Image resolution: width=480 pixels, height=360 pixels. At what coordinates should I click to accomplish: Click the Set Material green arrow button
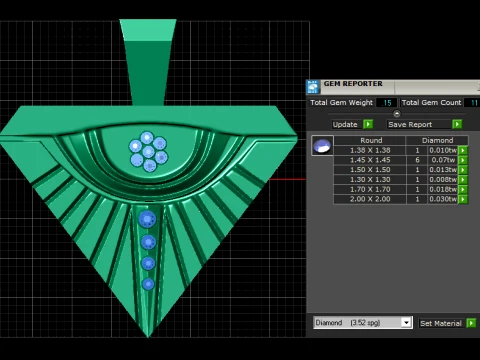coord(471,323)
